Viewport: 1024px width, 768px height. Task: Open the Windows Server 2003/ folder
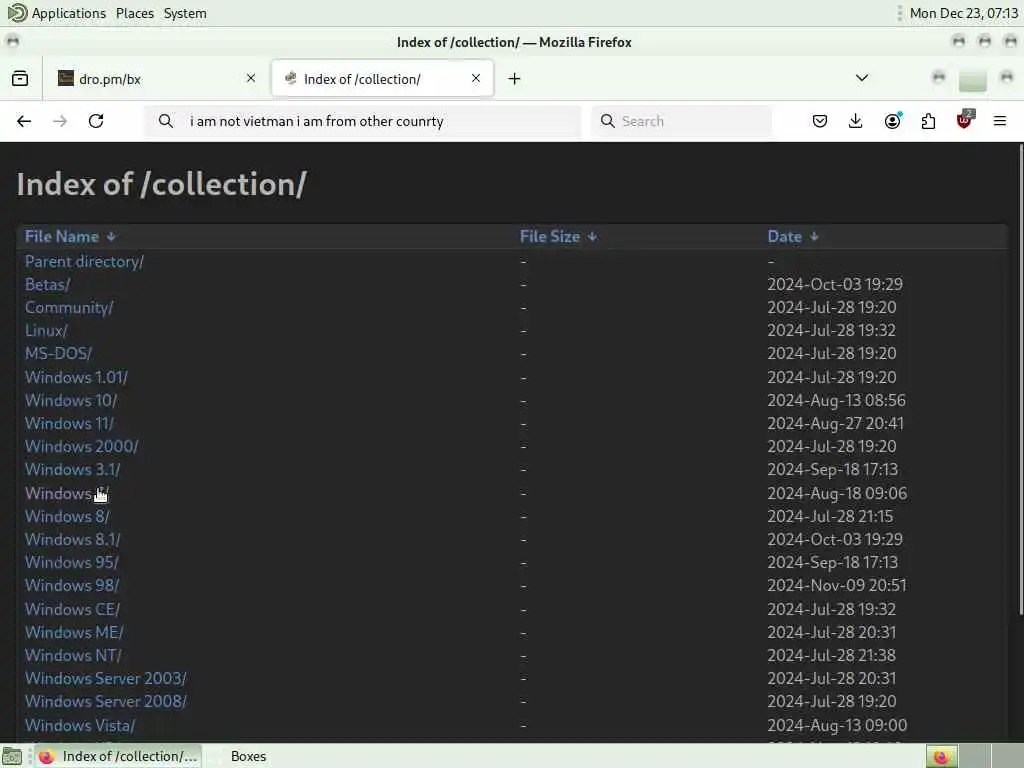(106, 679)
